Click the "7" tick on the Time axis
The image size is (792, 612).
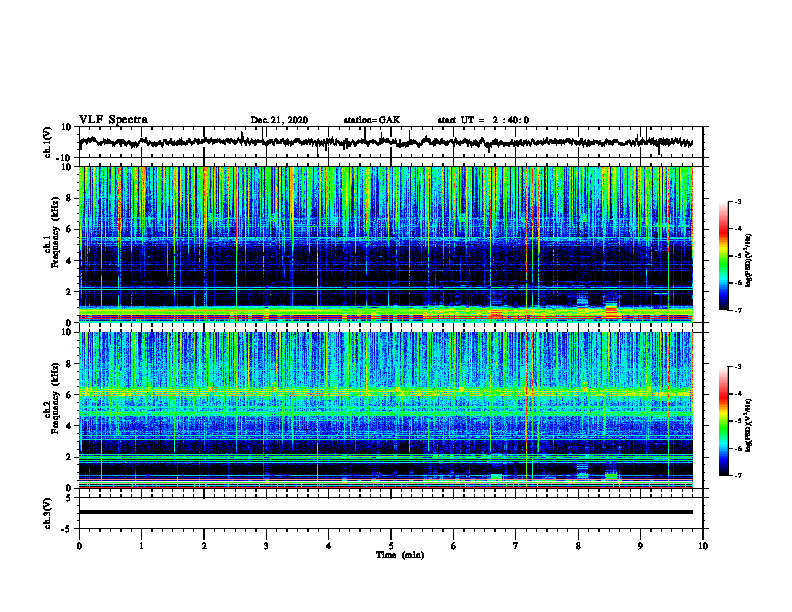pos(516,546)
